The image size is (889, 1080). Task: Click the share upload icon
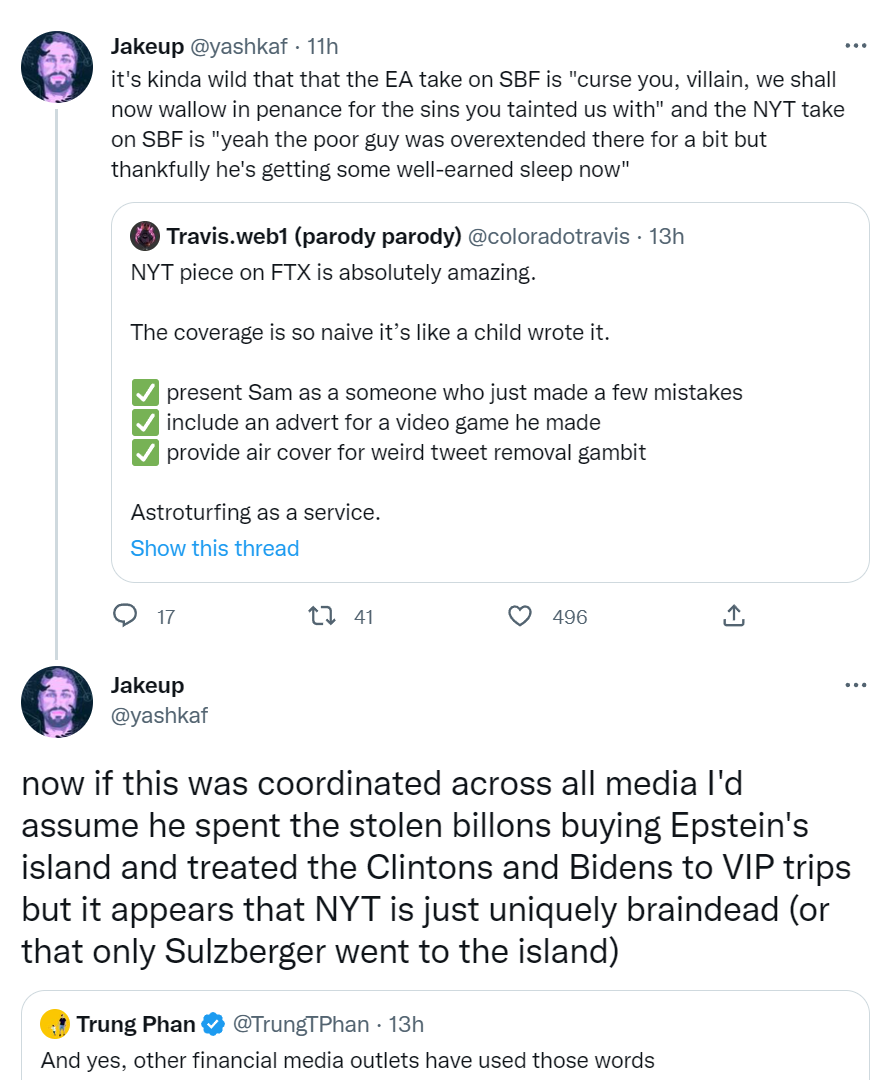(x=733, y=616)
